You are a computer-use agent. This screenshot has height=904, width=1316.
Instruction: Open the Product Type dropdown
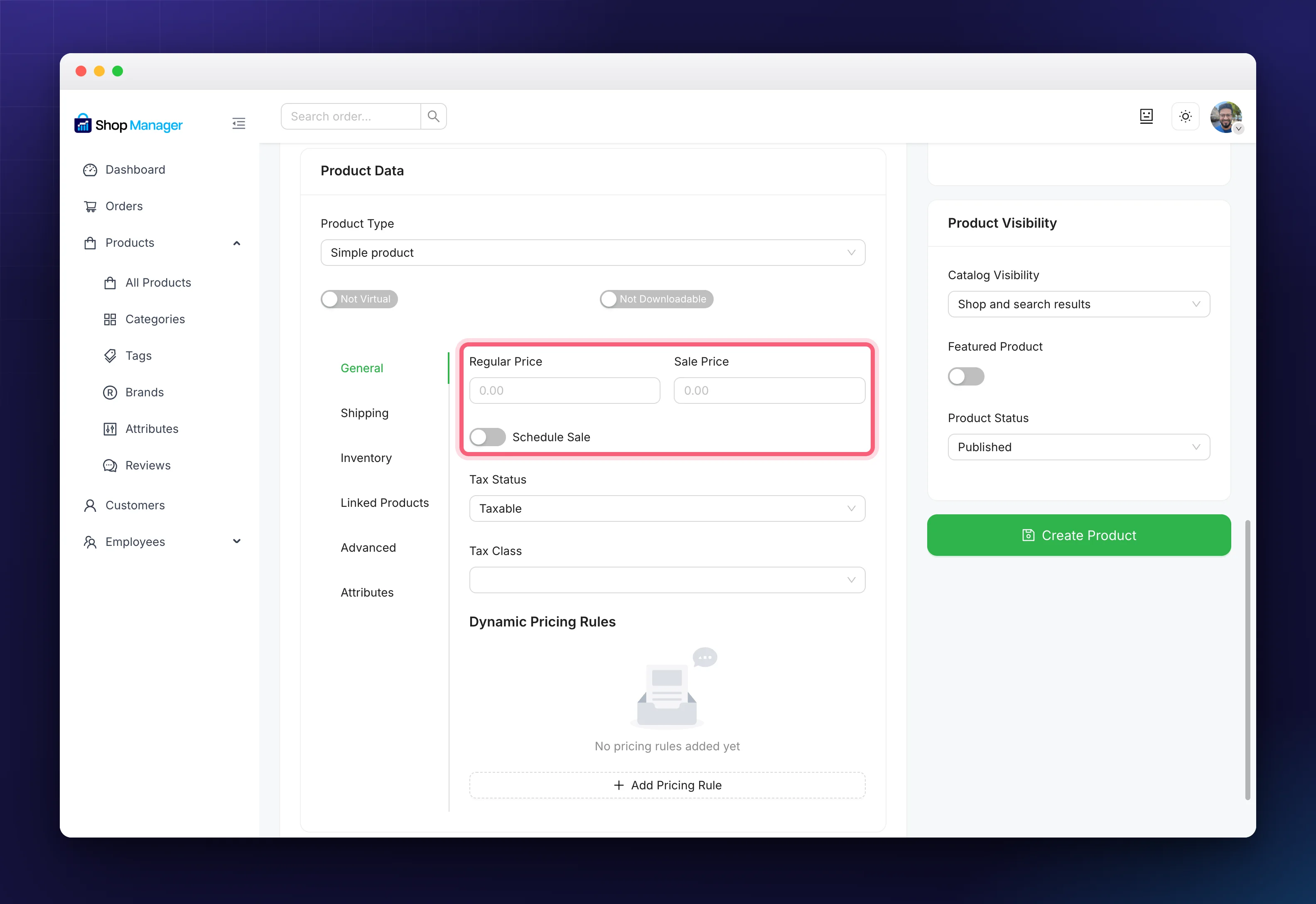[593, 253]
